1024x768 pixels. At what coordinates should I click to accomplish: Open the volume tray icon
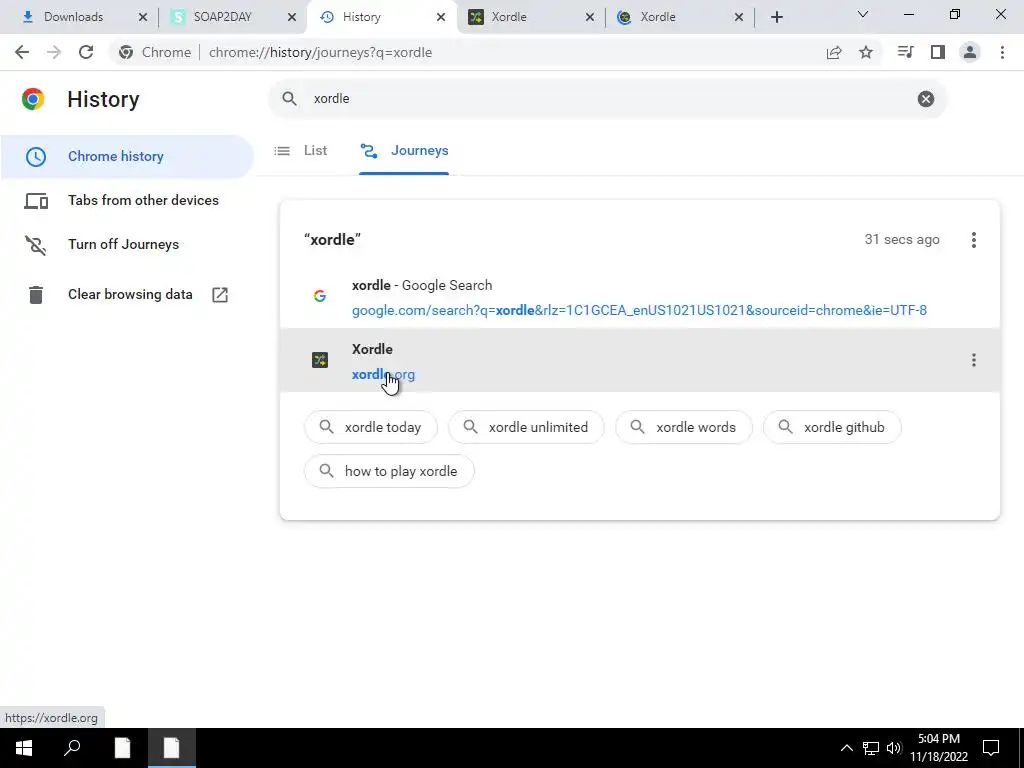[x=894, y=748]
